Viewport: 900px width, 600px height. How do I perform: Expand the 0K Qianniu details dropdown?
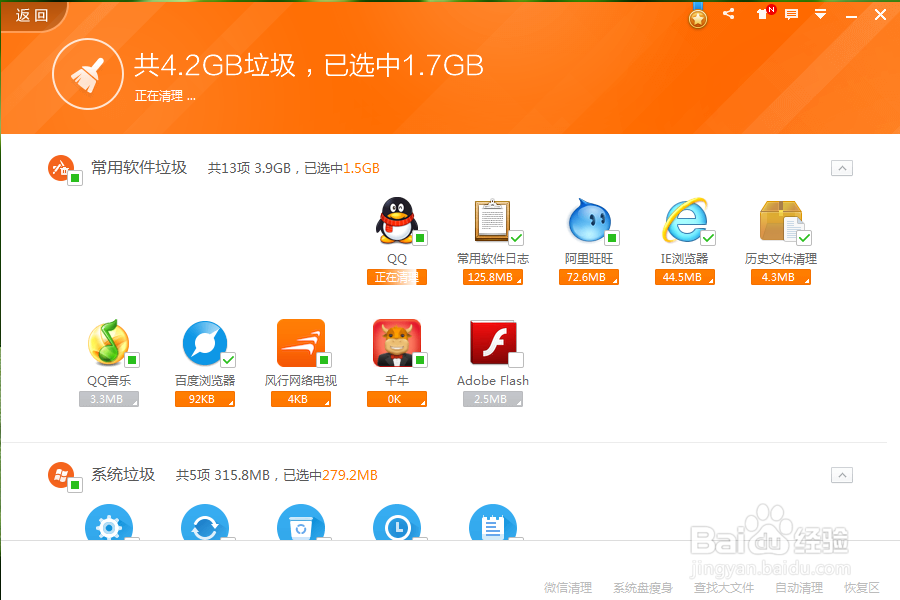pos(397,399)
